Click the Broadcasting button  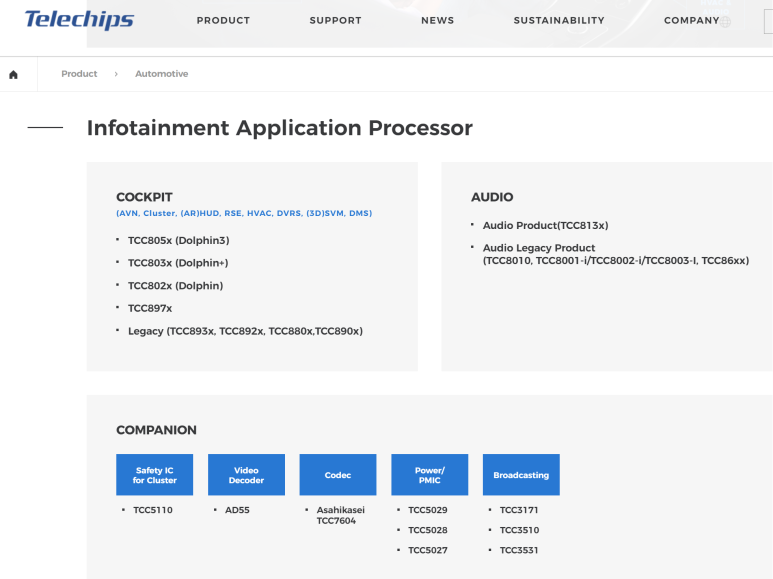click(521, 475)
